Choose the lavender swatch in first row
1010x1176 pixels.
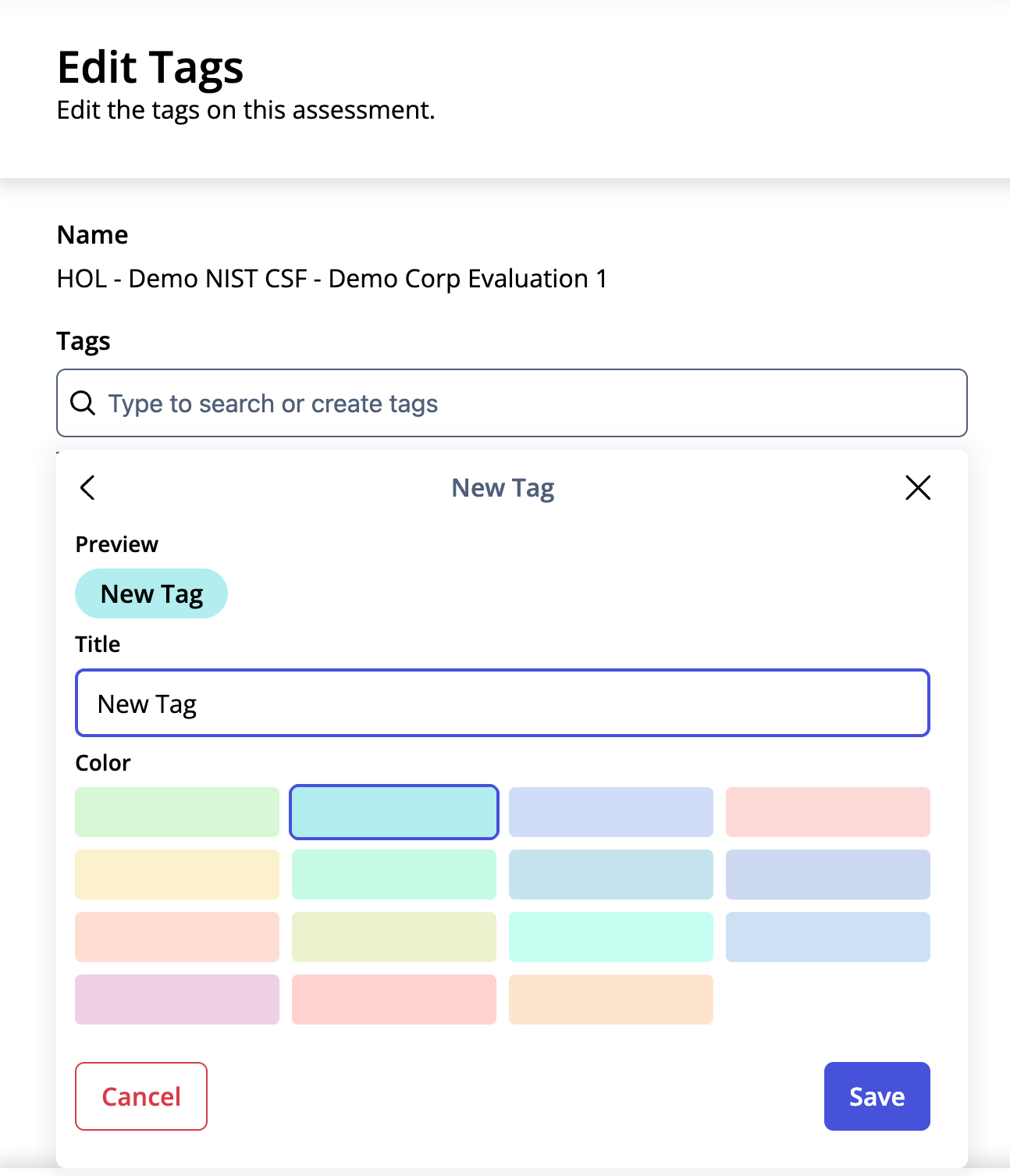pyautogui.click(x=611, y=812)
